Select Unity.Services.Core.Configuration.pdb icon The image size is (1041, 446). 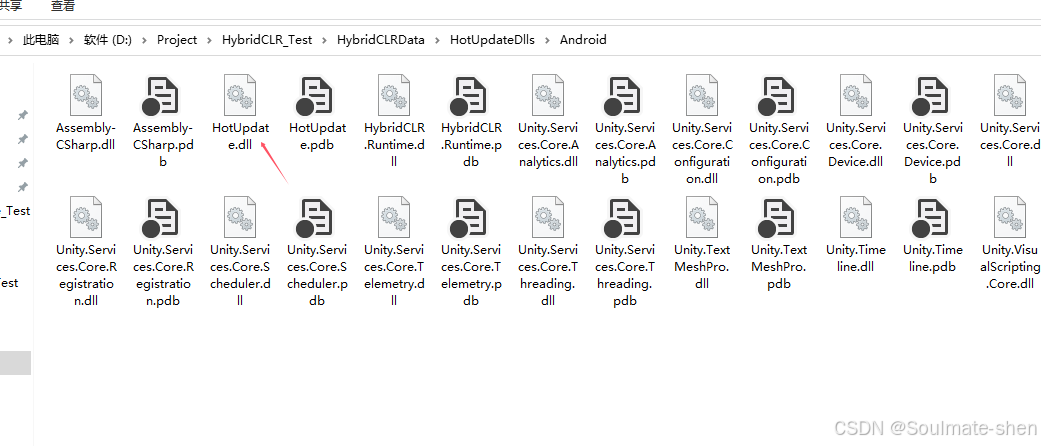point(777,97)
